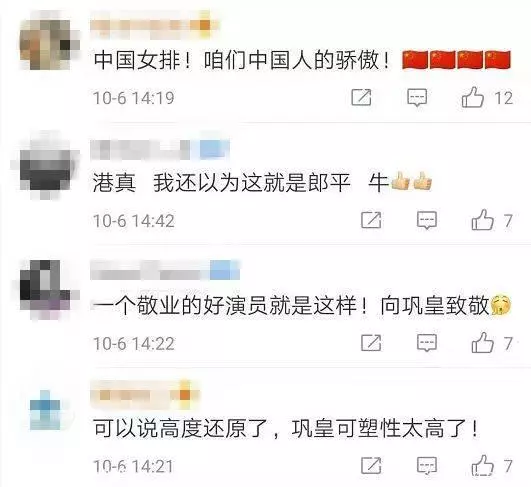Image resolution: width=531 pixels, height=487 pixels.
Task: Like the 14:19 comment with 12 likes
Action: click(x=472, y=98)
